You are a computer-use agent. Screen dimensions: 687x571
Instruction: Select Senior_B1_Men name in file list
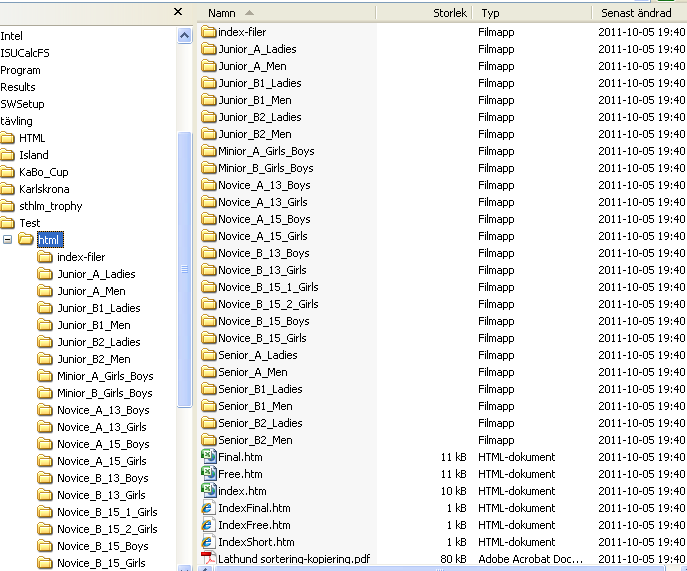point(255,406)
